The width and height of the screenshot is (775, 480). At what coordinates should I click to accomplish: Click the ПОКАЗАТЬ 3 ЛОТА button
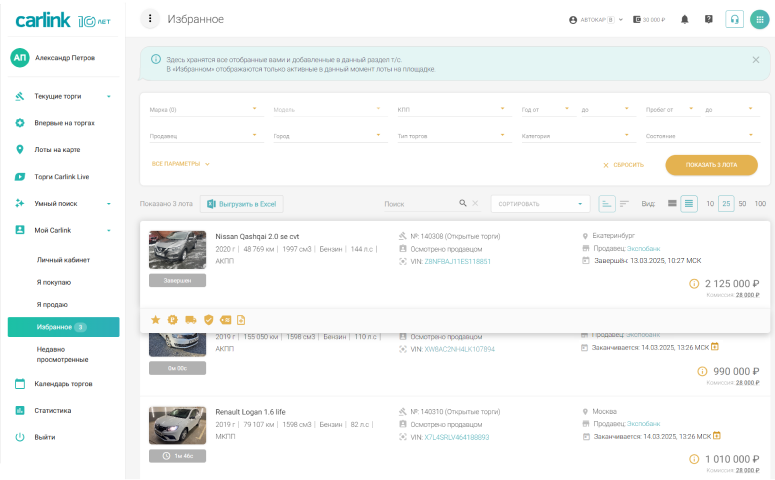tap(711, 164)
